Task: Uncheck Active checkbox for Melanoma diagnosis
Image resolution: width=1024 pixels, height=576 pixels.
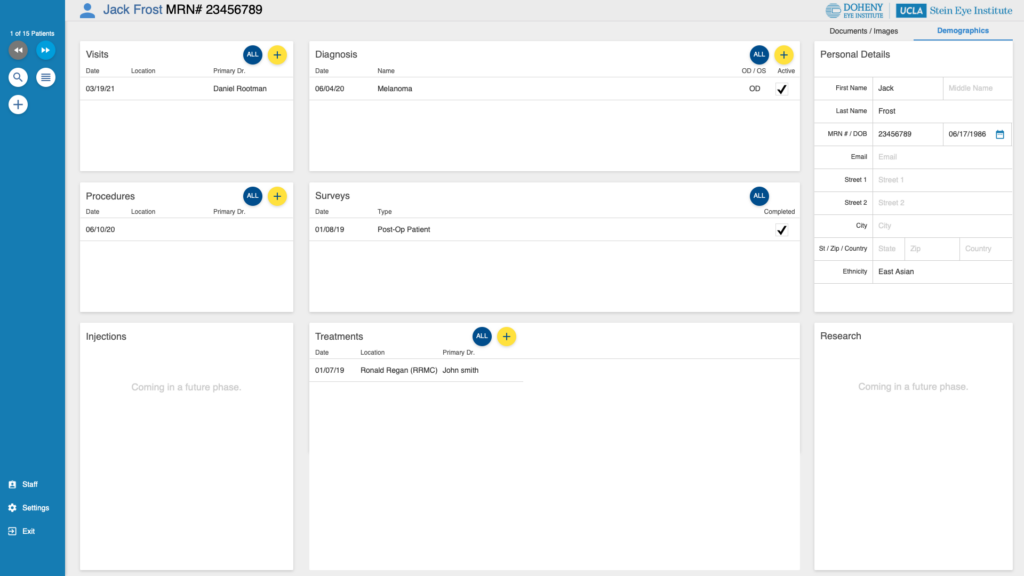Action: pyautogui.click(x=782, y=89)
